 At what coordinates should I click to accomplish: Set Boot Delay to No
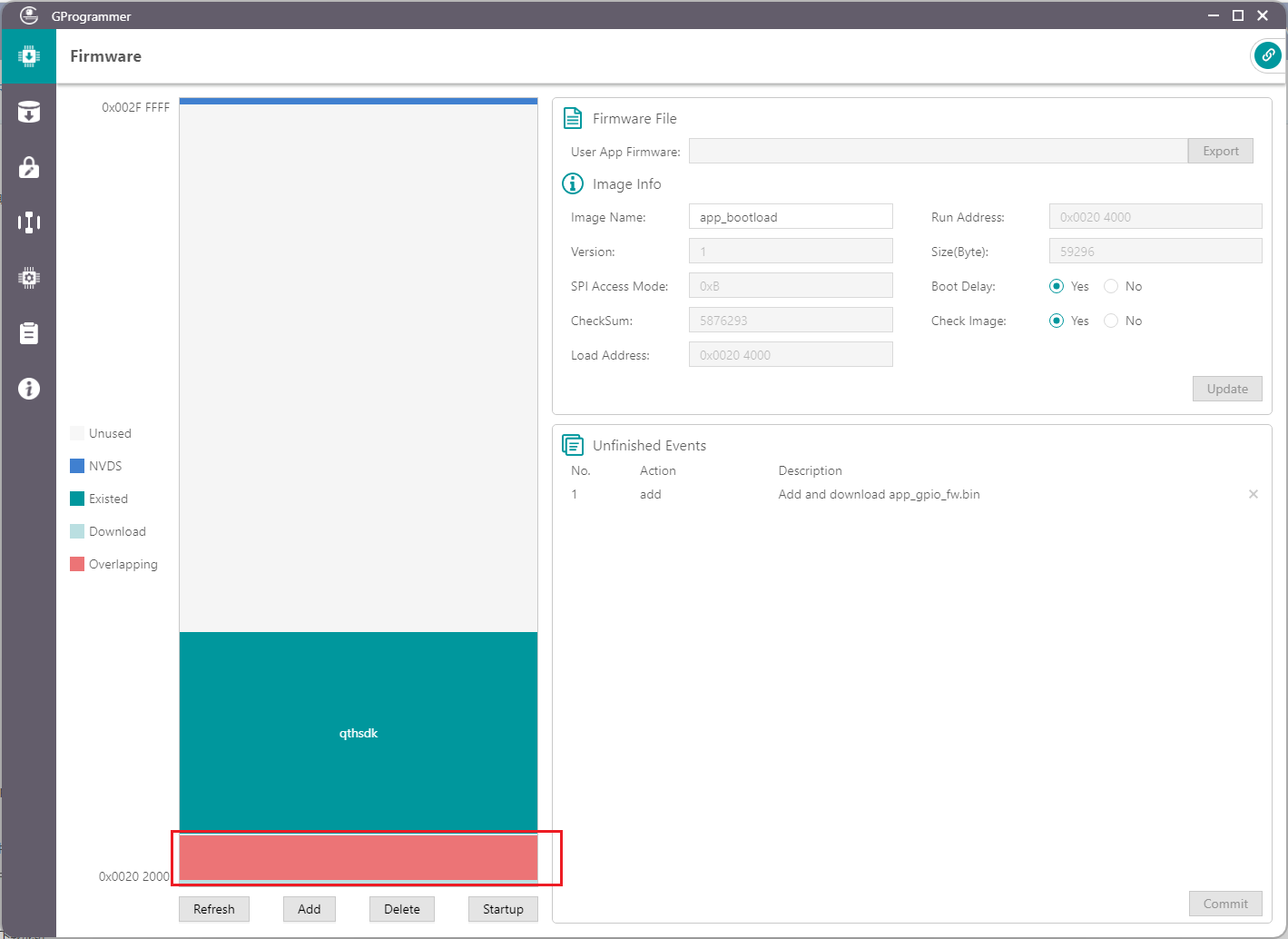(1111, 286)
